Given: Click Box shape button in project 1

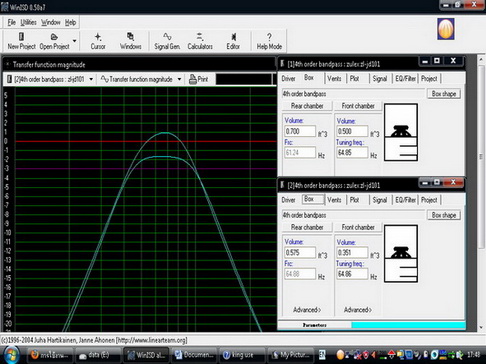Looking at the screenshot, I should (444, 94).
